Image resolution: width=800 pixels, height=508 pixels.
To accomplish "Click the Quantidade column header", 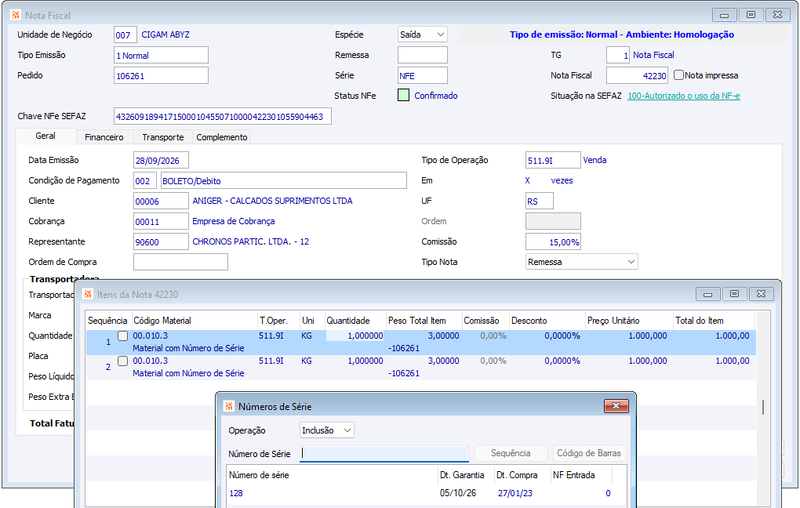I will [x=355, y=320].
